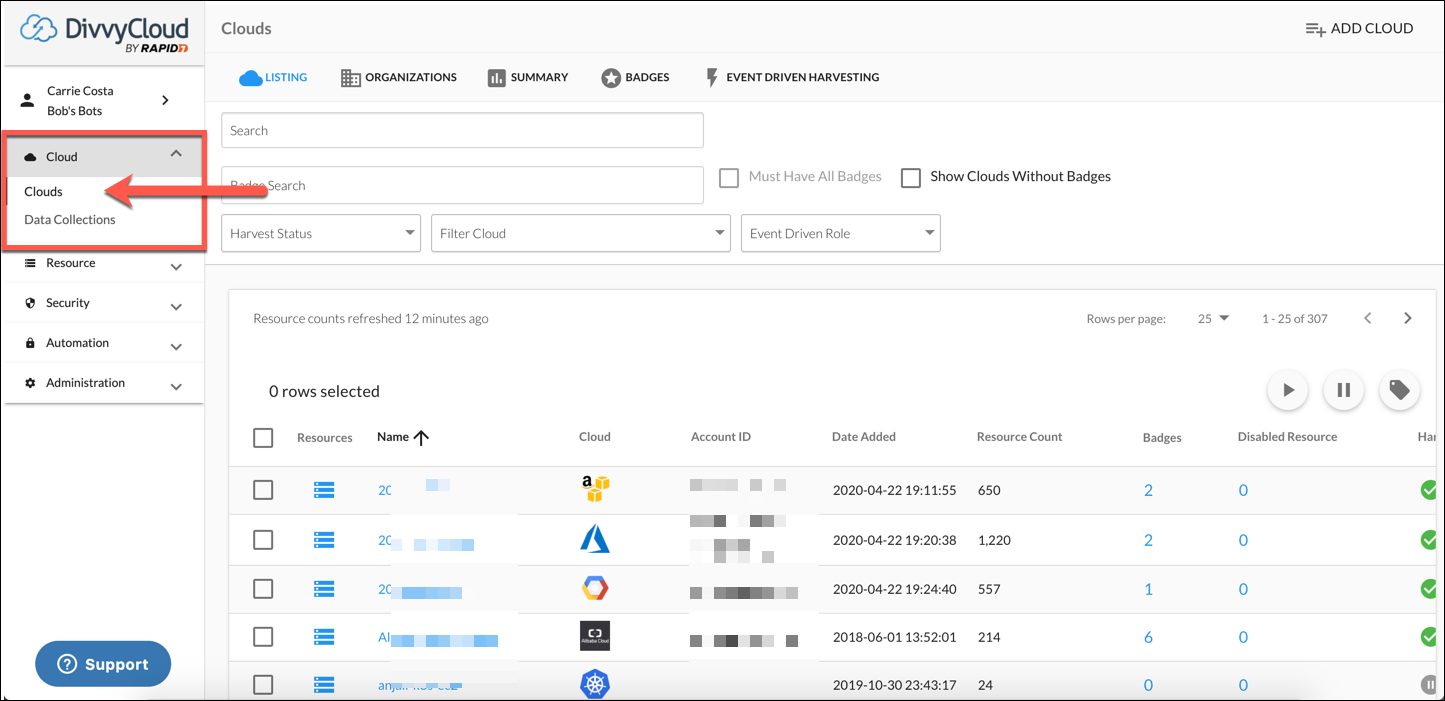Open resources icon for the 24-count row

pos(324,685)
